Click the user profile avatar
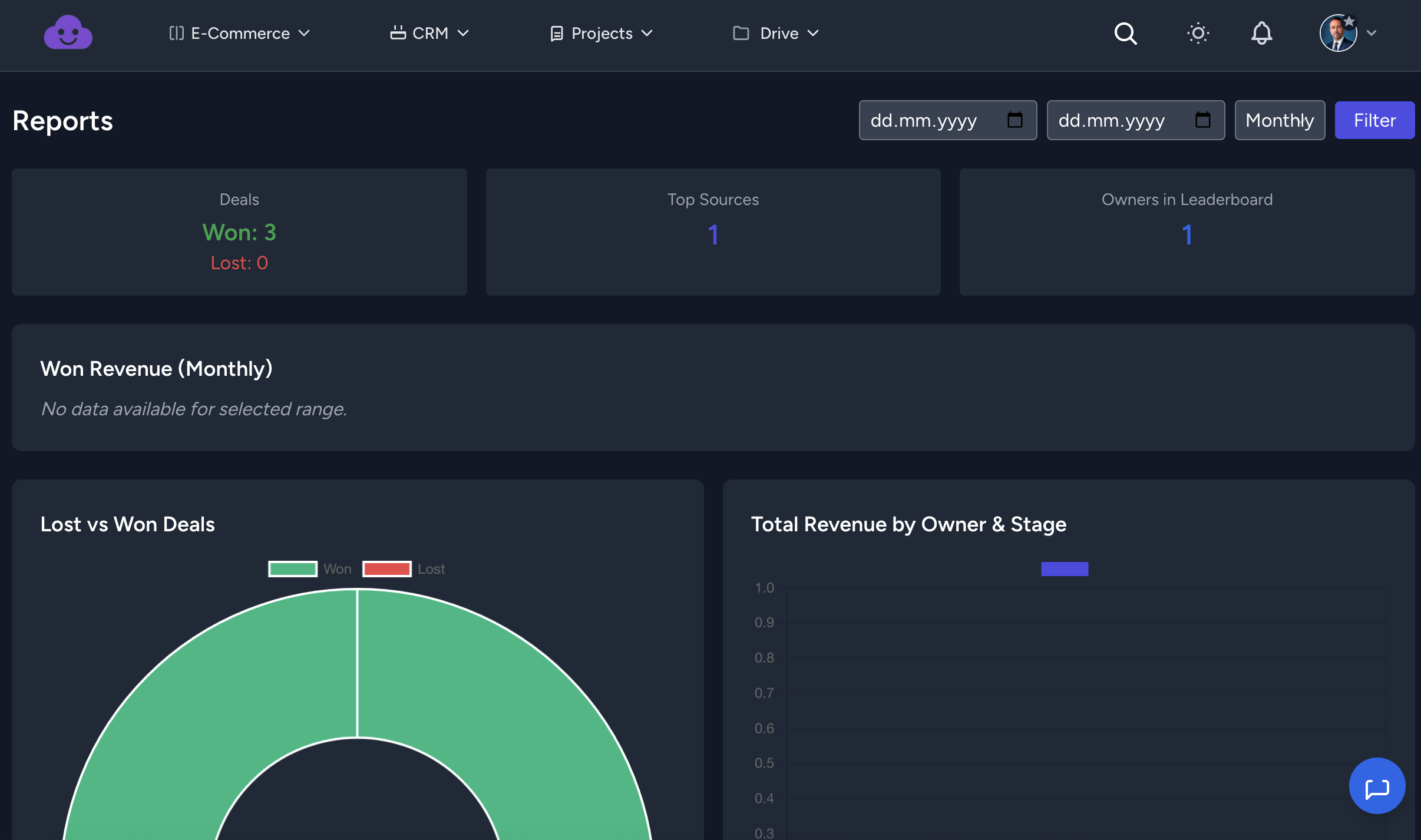This screenshot has width=1421, height=840. point(1338,34)
